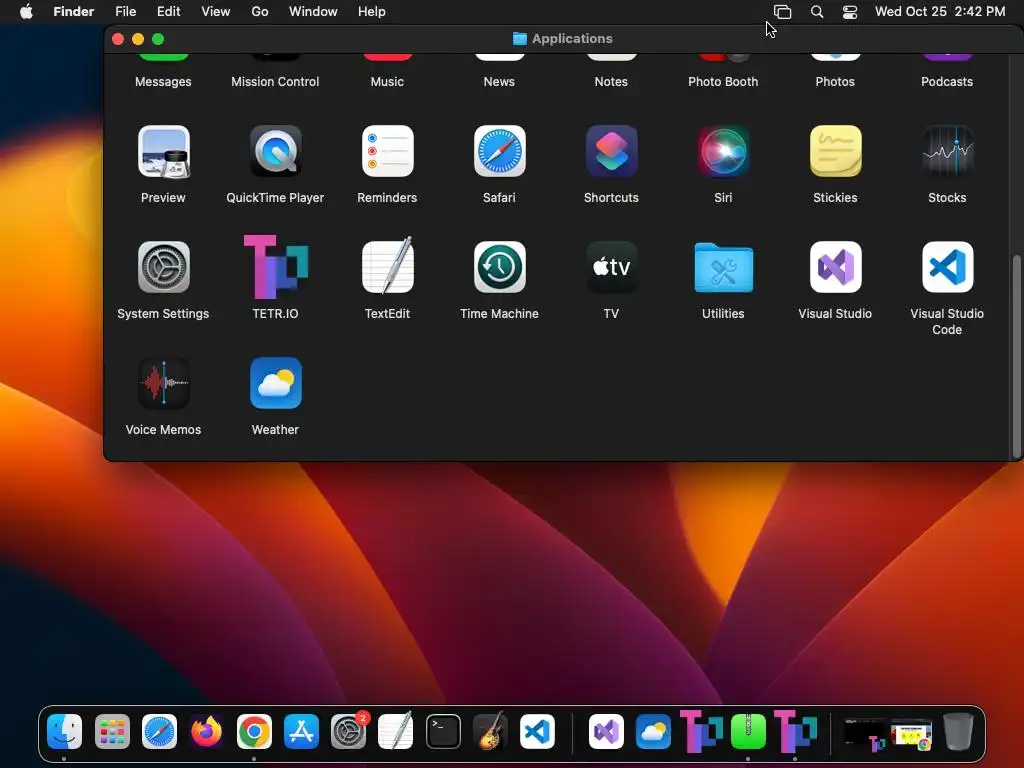Image resolution: width=1024 pixels, height=768 pixels.
Task: Select the Apple TV app icon
Action: (611, 267)
